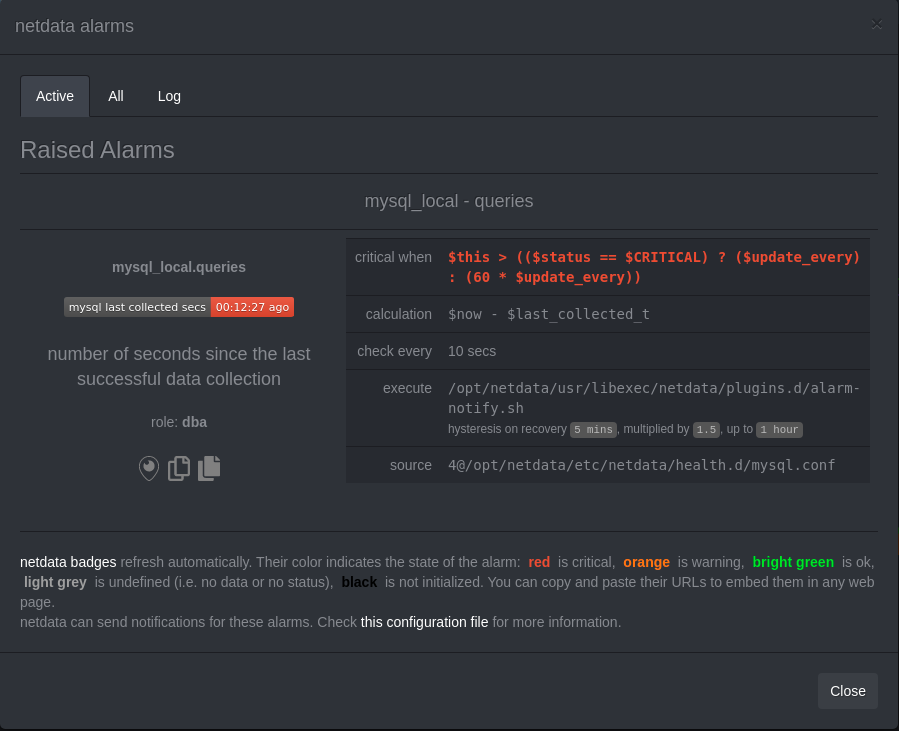
Task: Select the 1.5 multiplier chip
Action: (x=707, y=429)
